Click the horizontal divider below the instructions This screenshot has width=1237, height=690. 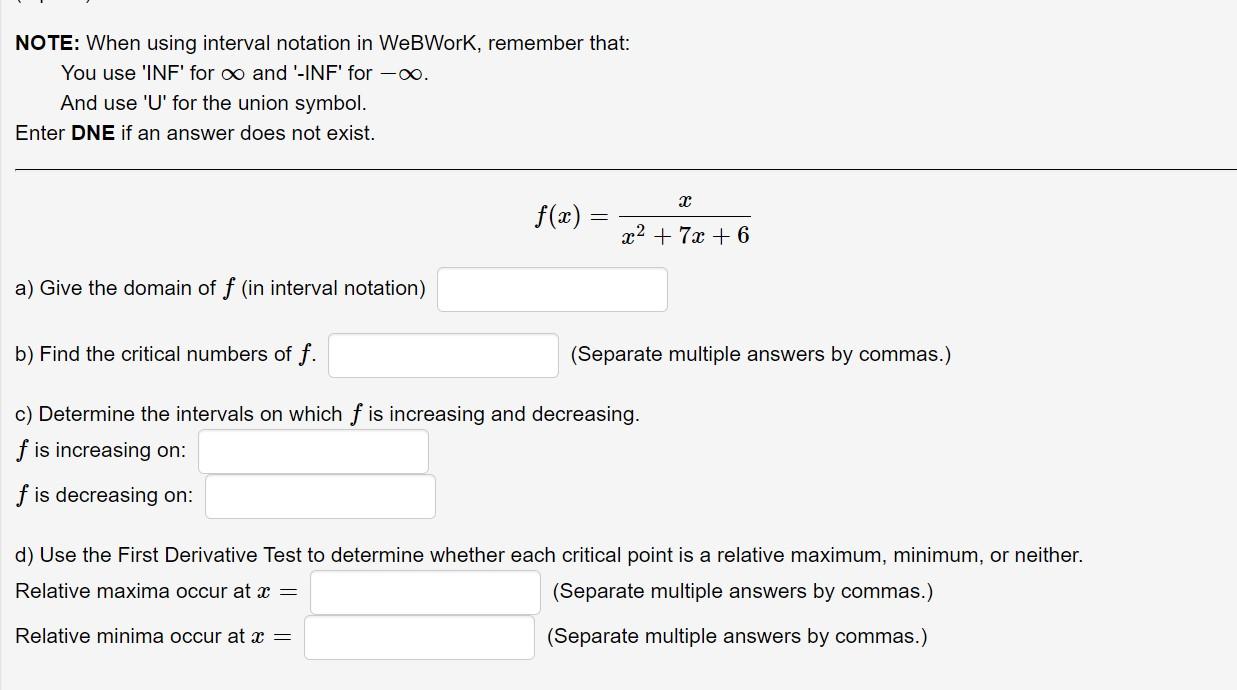coord(618,169)
